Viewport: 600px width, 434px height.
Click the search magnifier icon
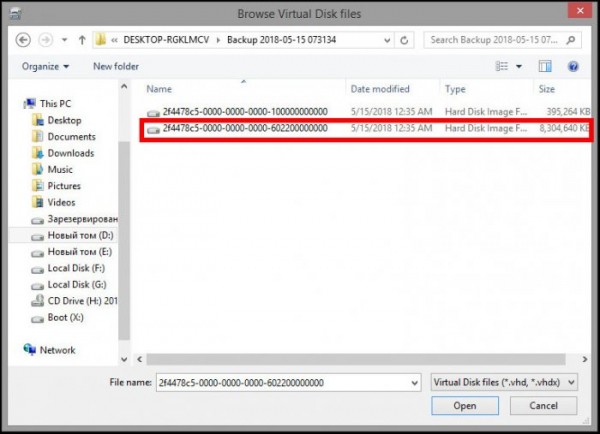click(571, 40)
